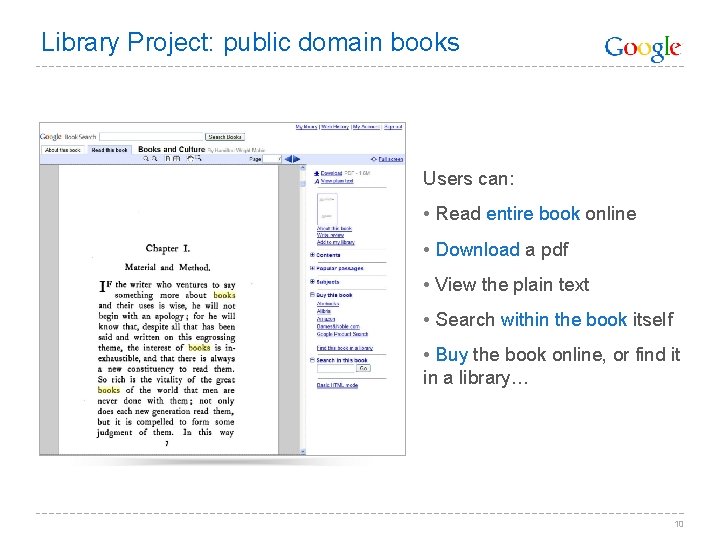This screenshot has width=720, height=540.
Task: Select the Read this book tab
Action: (109, 150)
